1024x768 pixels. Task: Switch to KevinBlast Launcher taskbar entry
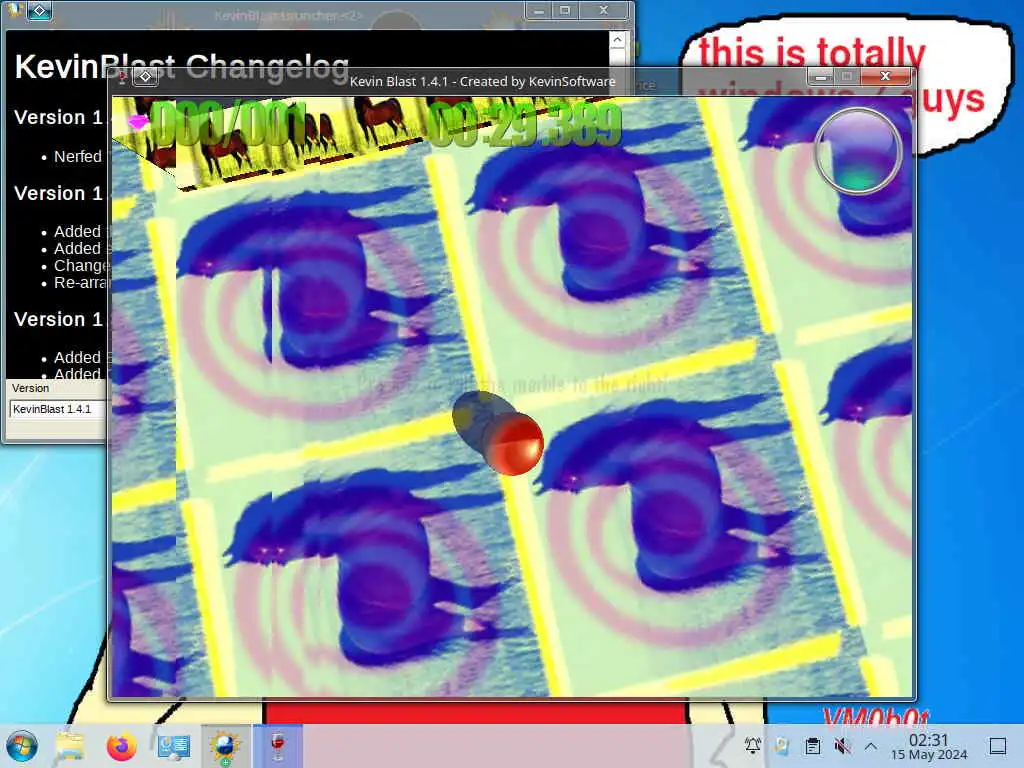pos(225,746)
